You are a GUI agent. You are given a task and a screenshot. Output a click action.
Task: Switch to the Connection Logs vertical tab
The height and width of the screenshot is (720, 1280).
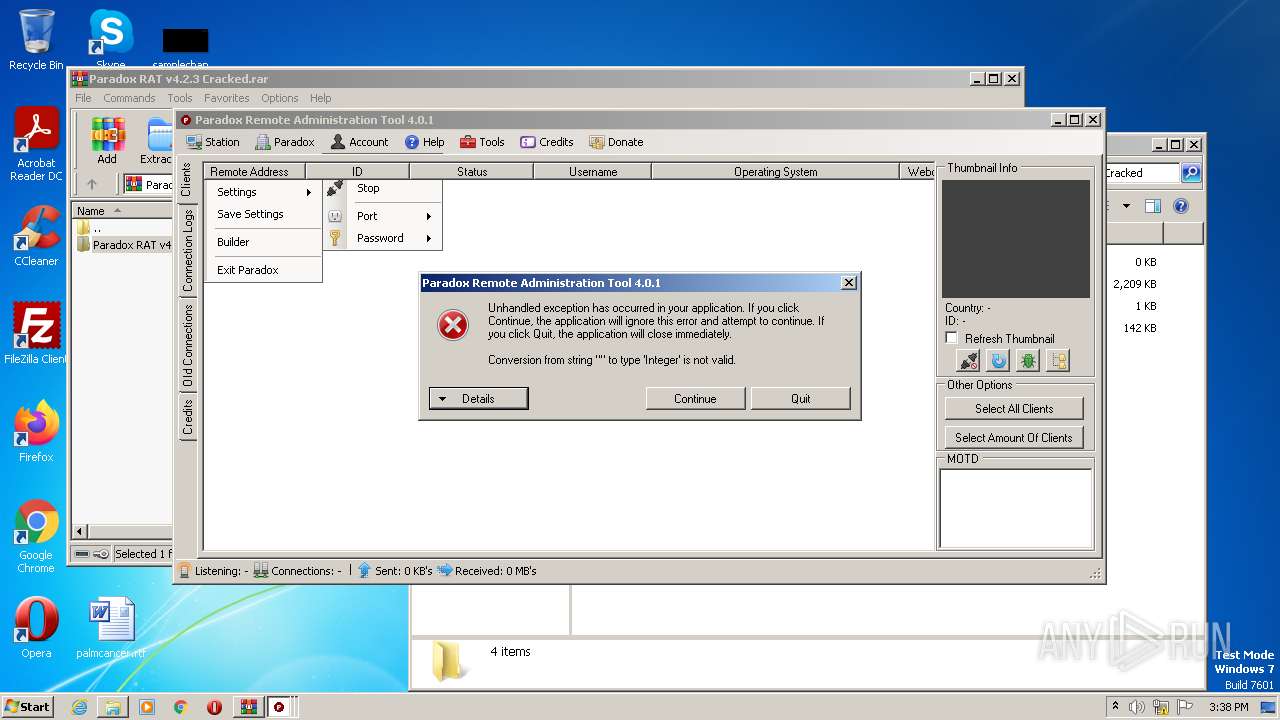[x=186, y=250]
